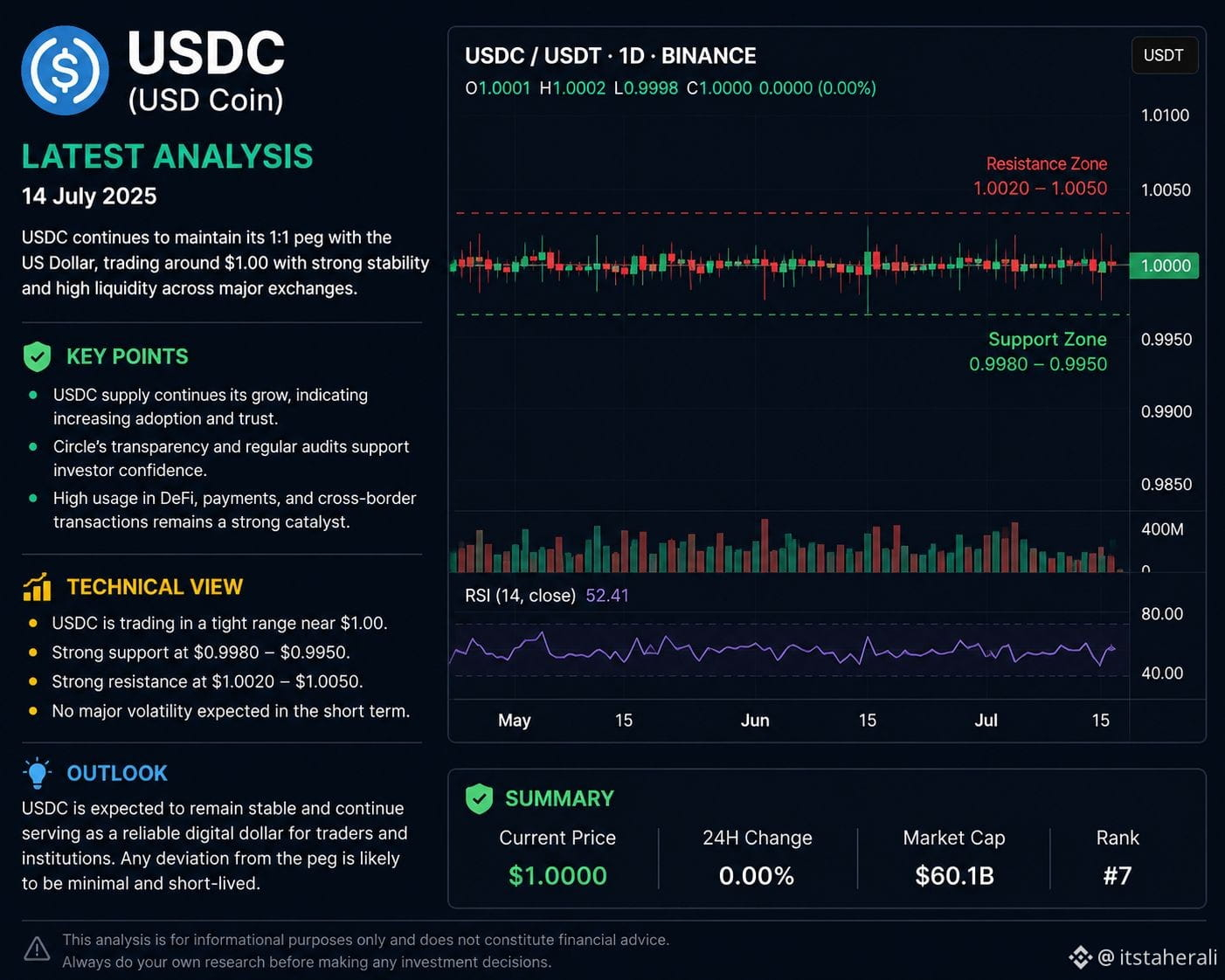Click the 'High usage in DeFi, payments' bullet
This screenshot has width=1225, height=980.
pyautogui.click(x=235, y=510)
